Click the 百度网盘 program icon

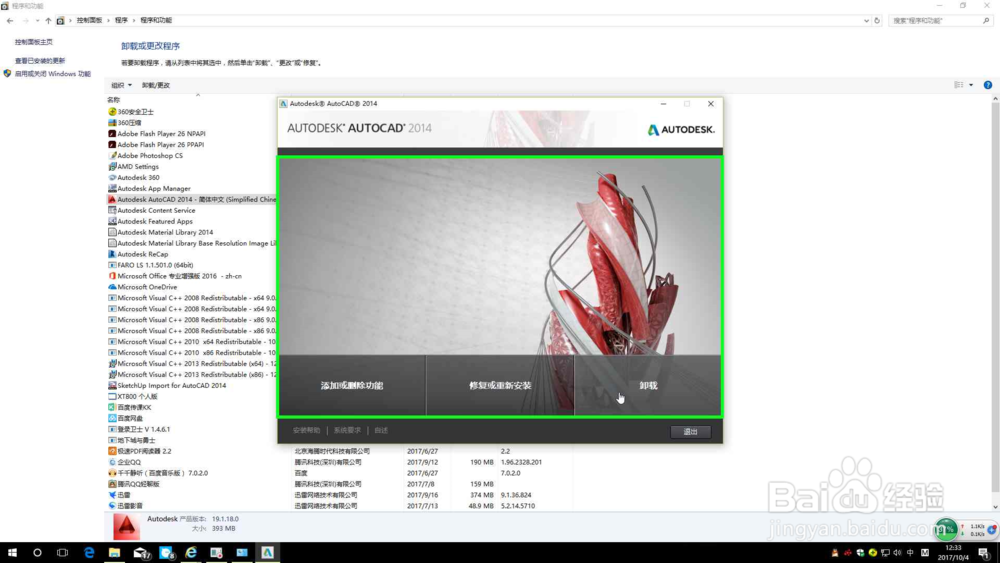(x=112, y=418)
